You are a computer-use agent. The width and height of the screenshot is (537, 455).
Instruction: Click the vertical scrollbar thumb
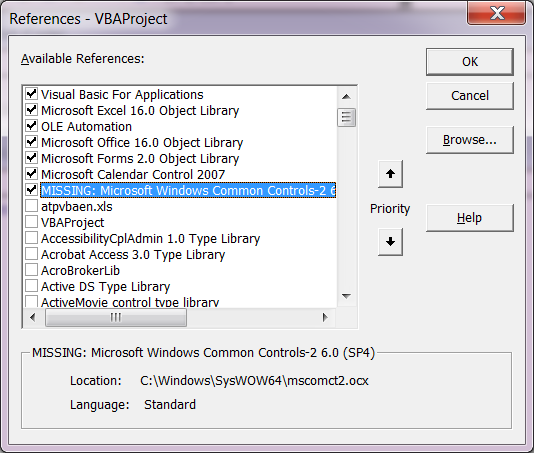point(348,118)
